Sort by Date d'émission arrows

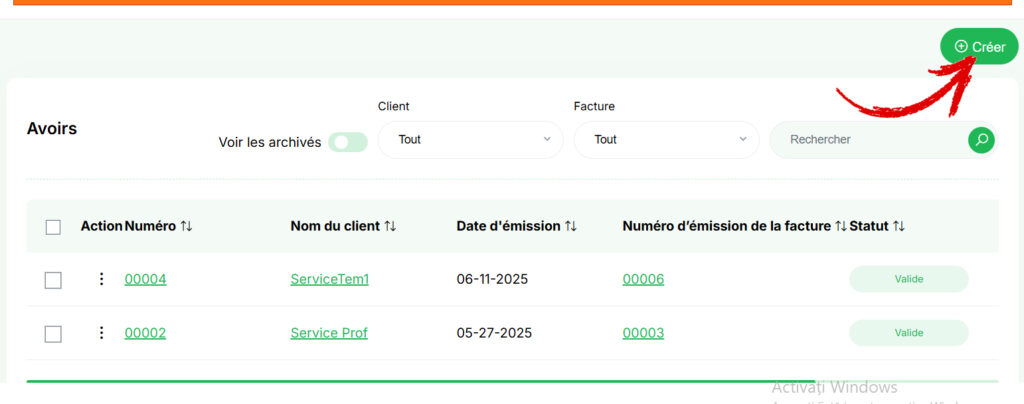click(571, 226)
